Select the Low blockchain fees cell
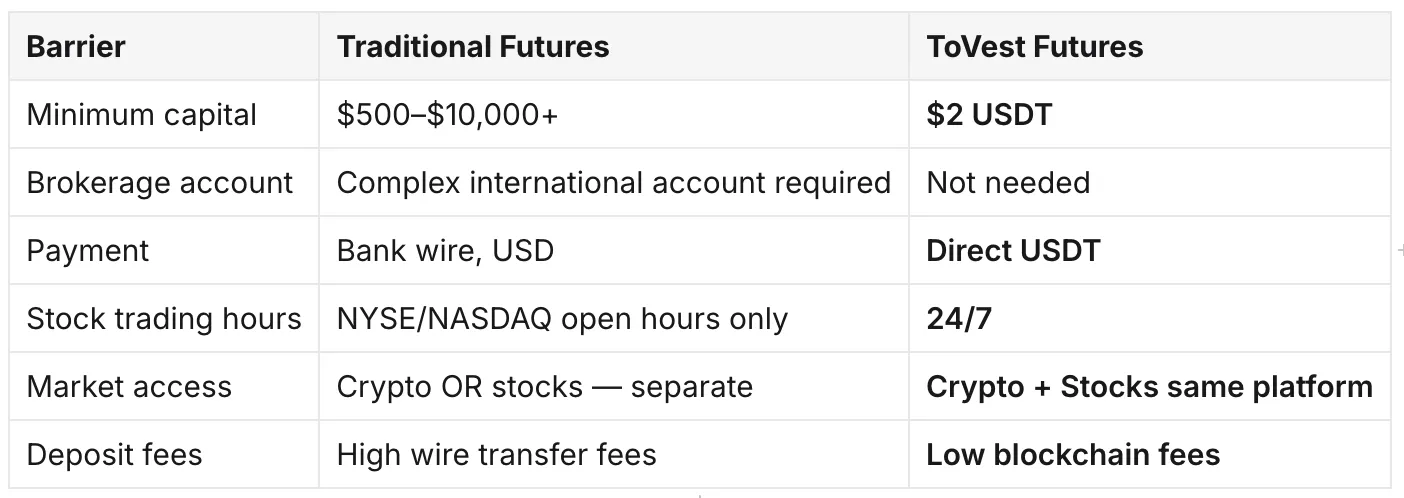 click(1074, 454)
